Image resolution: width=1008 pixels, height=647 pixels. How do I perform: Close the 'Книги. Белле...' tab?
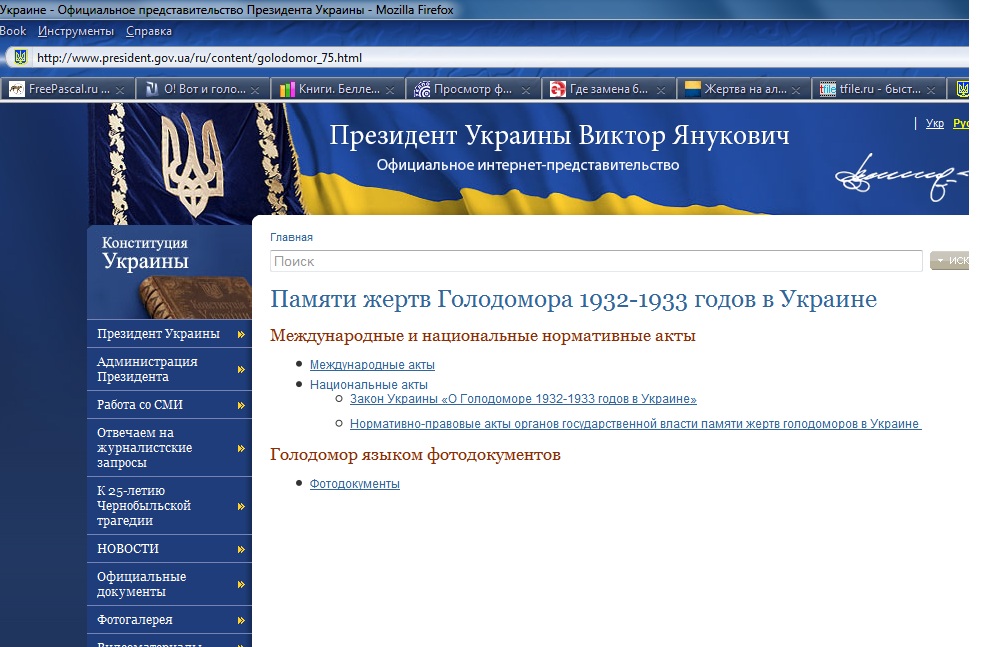tap(391, 90)
